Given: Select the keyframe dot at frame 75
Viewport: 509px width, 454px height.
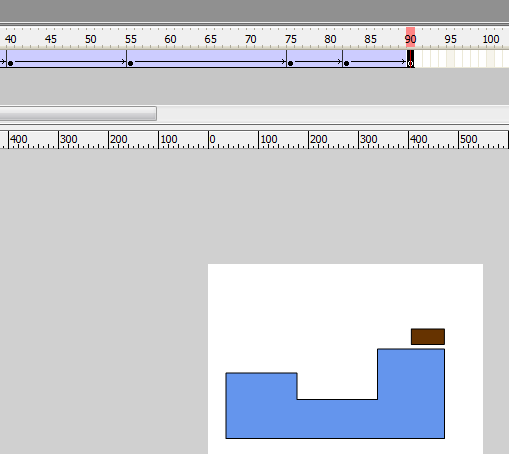Looking at the screenshot, I should (290, 63).
